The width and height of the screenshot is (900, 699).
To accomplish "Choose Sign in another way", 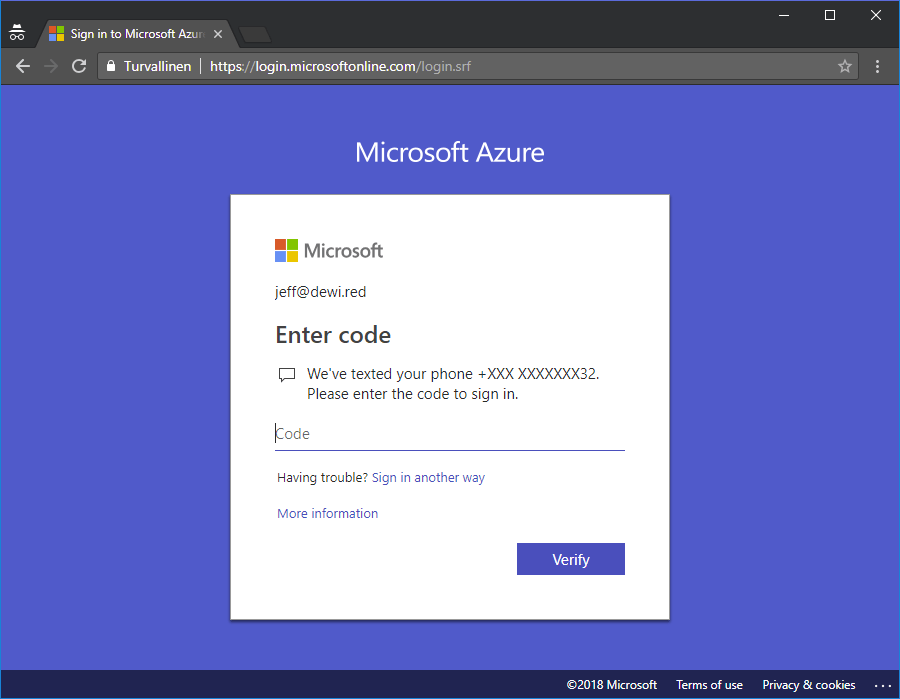I will pos(428,478).
